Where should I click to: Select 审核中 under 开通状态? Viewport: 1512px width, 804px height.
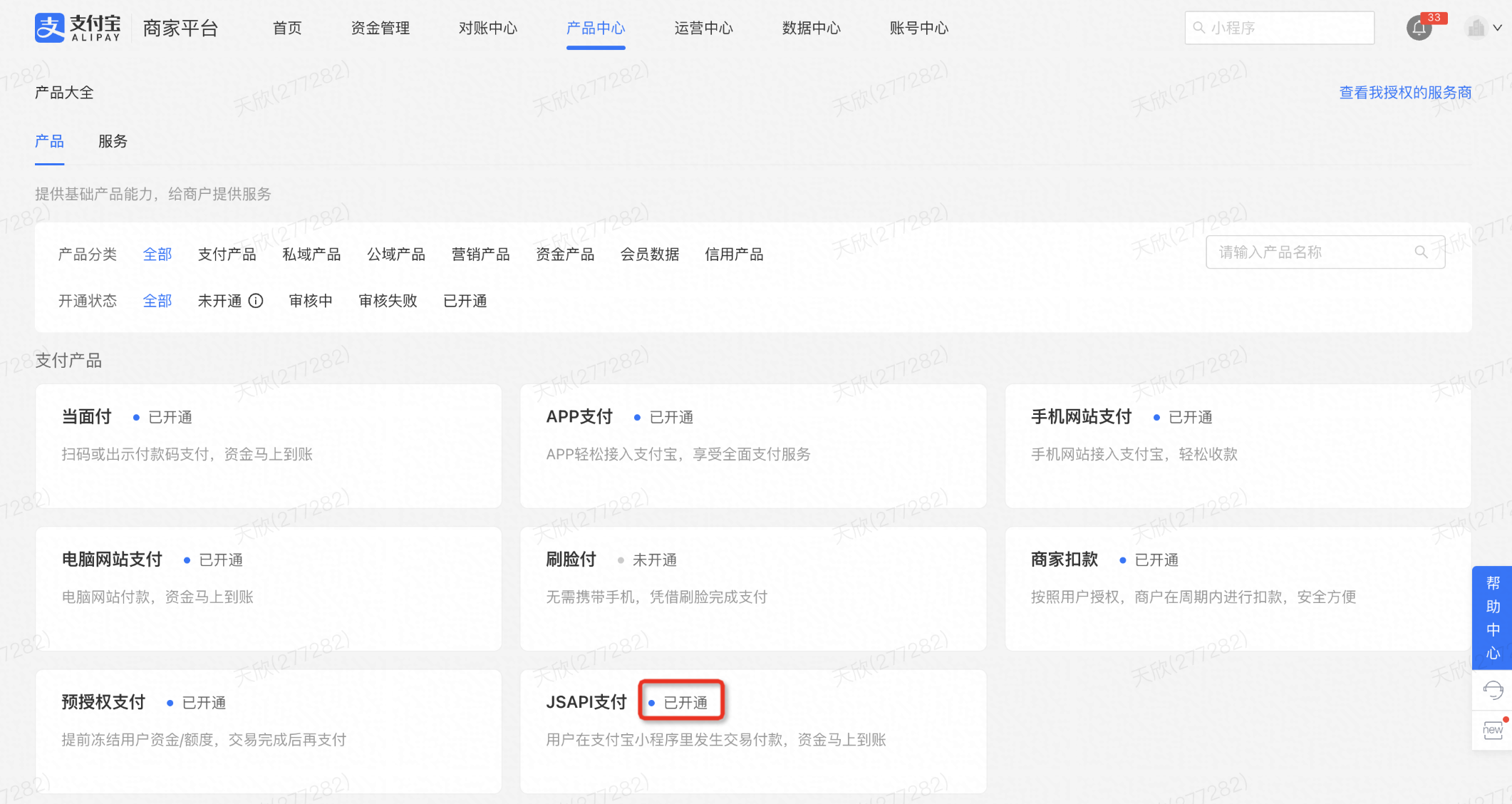coord(311,300)
